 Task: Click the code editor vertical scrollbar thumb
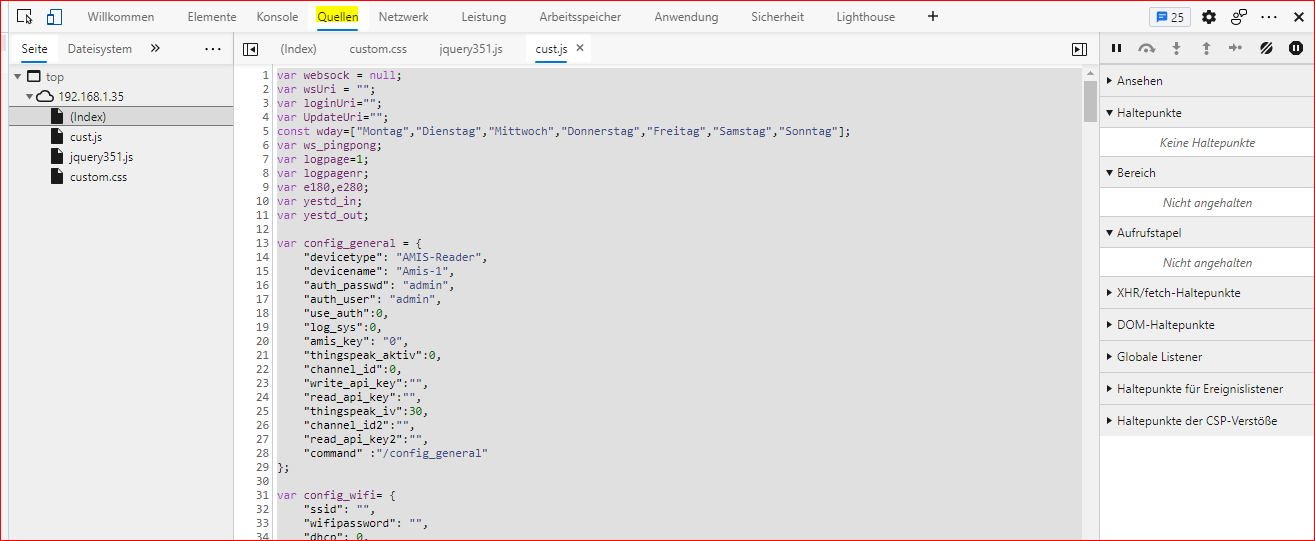[1090, 101]
